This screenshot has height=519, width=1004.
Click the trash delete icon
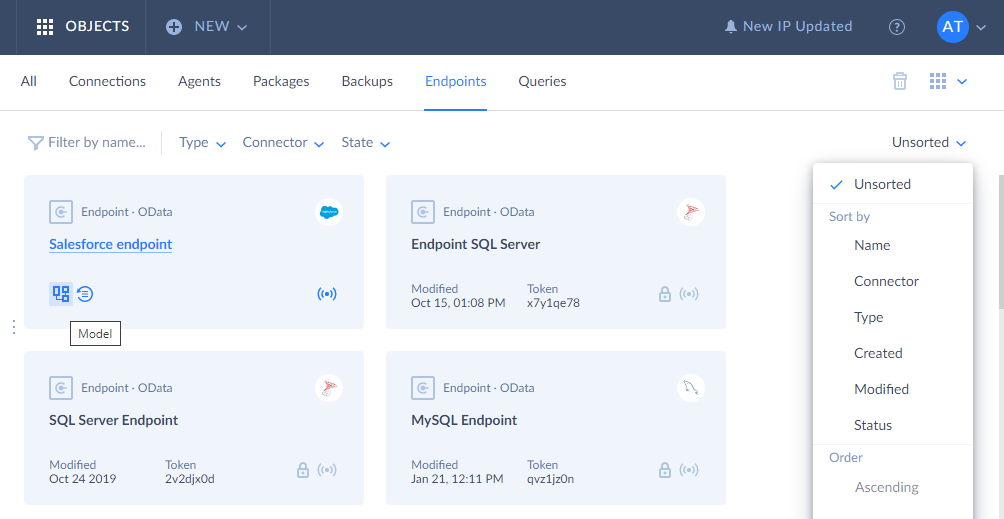(900, 81)
